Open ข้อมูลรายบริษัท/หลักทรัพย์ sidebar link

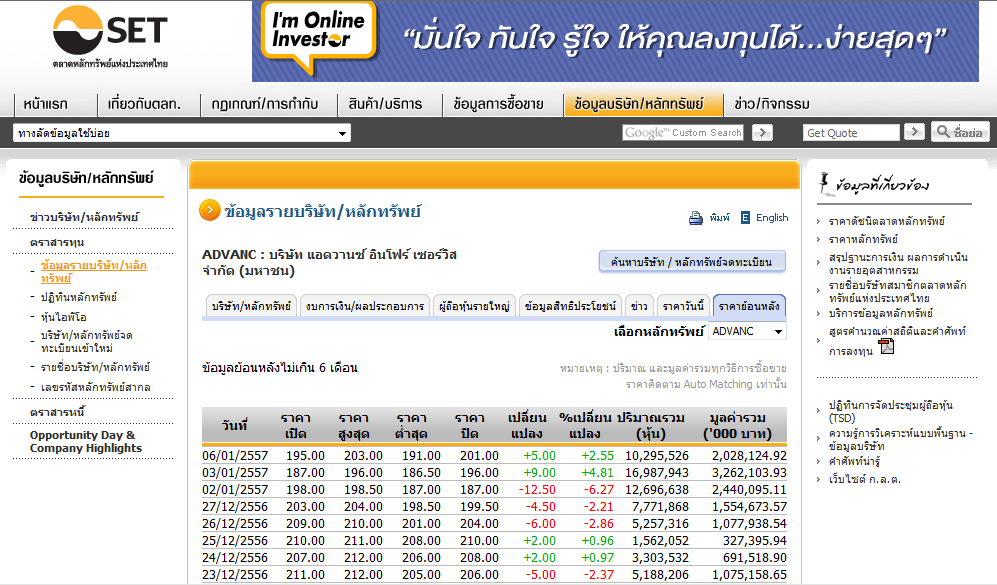pyautogui.click(x=94, y=272)
